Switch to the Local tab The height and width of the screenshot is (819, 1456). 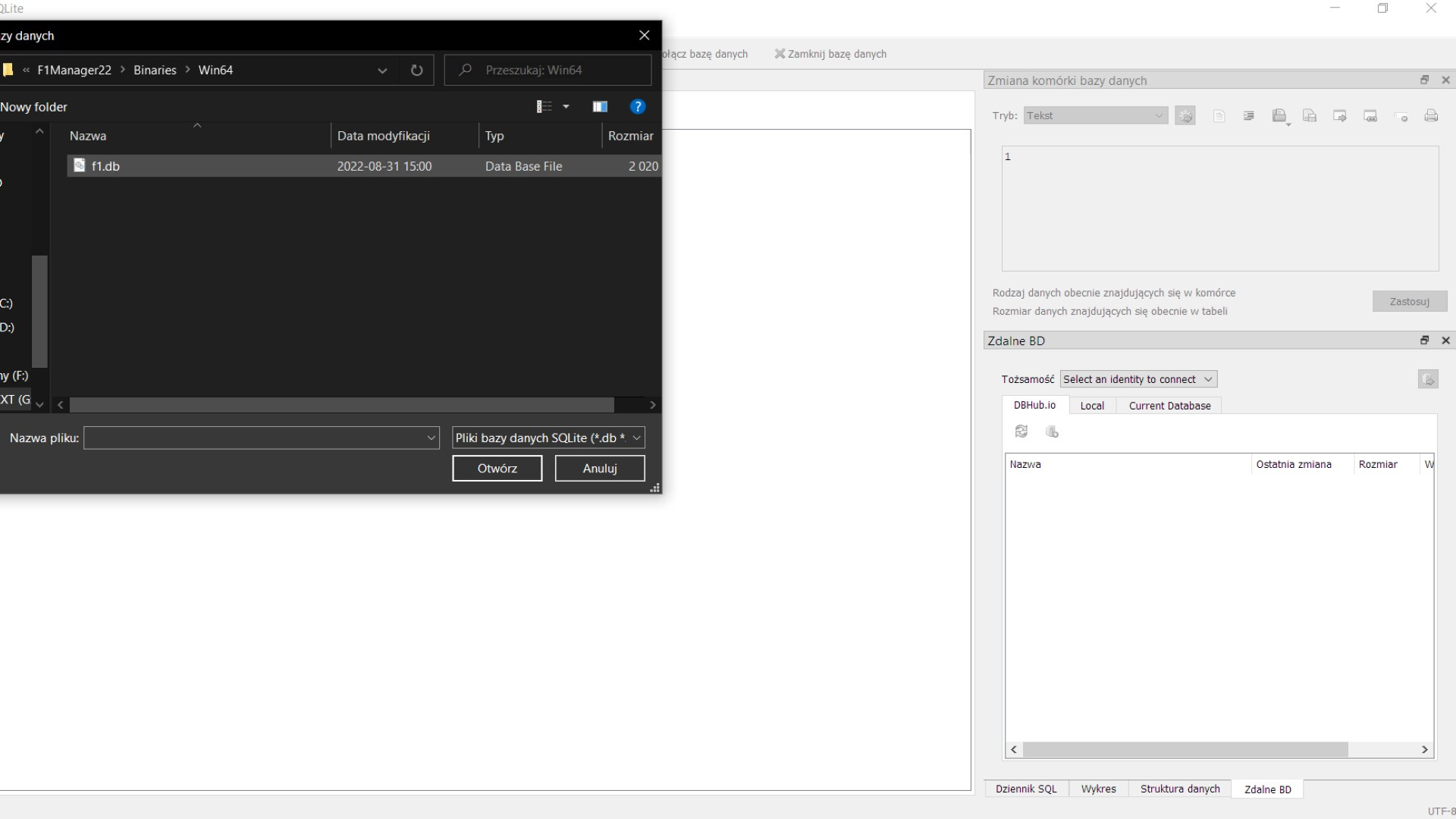(1092, 406)
